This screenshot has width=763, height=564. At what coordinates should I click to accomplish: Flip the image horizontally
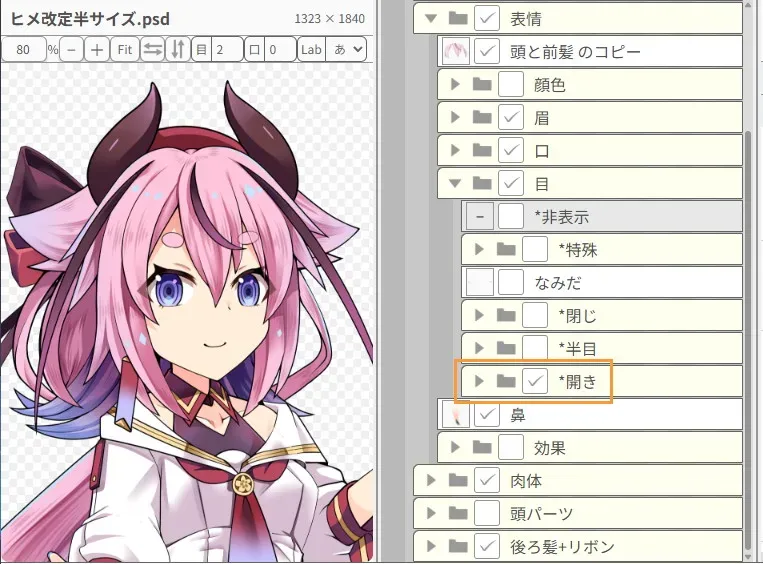point(153,50)
